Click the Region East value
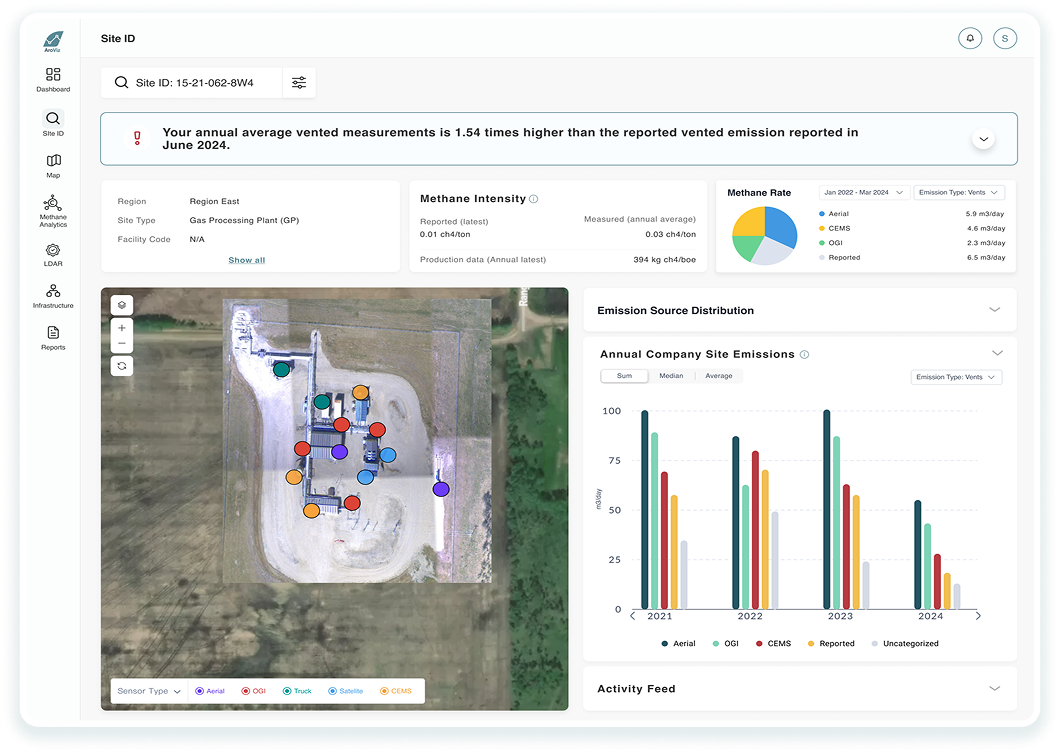The width and height of the screenshot is (1060, 753). tap(214, 201)
